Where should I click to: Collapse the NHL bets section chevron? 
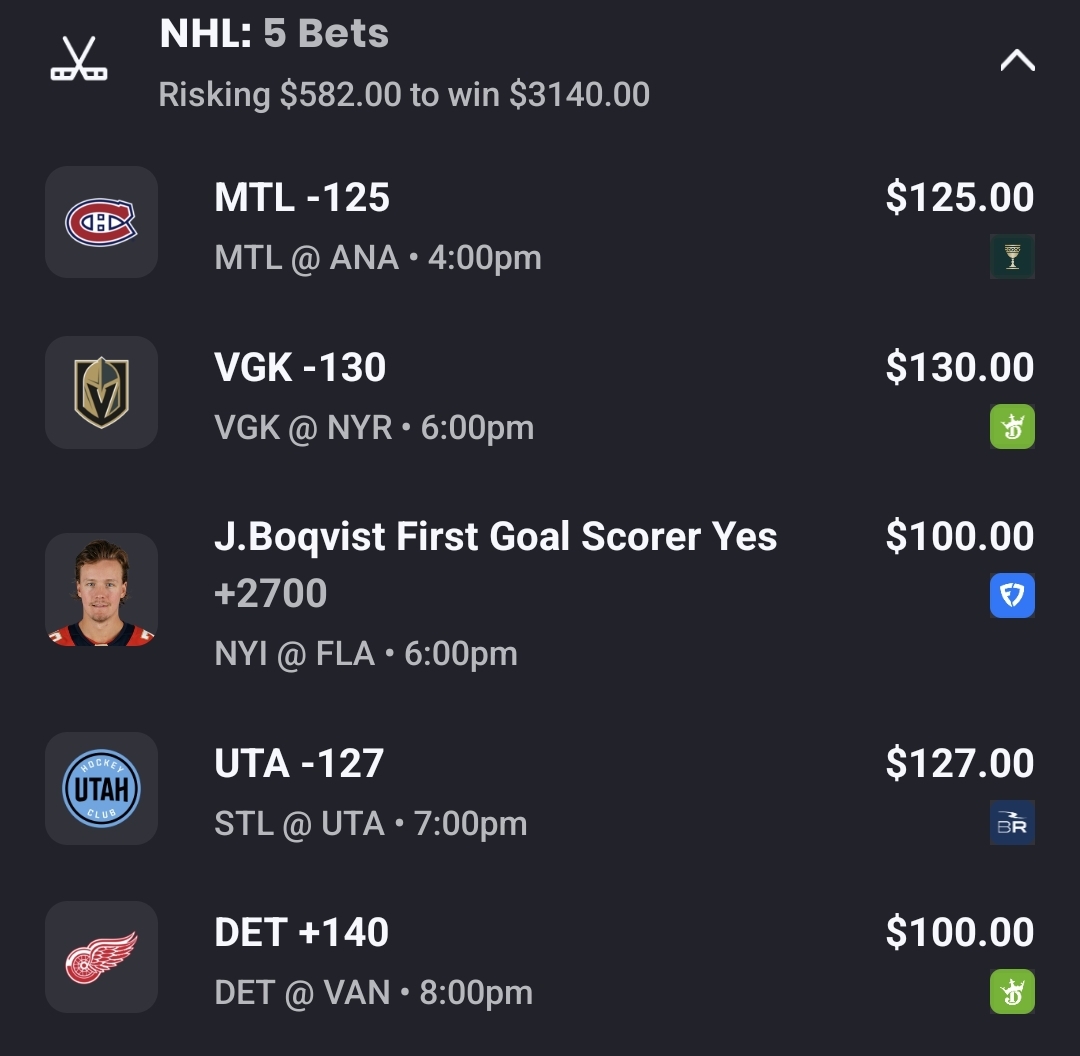click(x=1017, y=62)
